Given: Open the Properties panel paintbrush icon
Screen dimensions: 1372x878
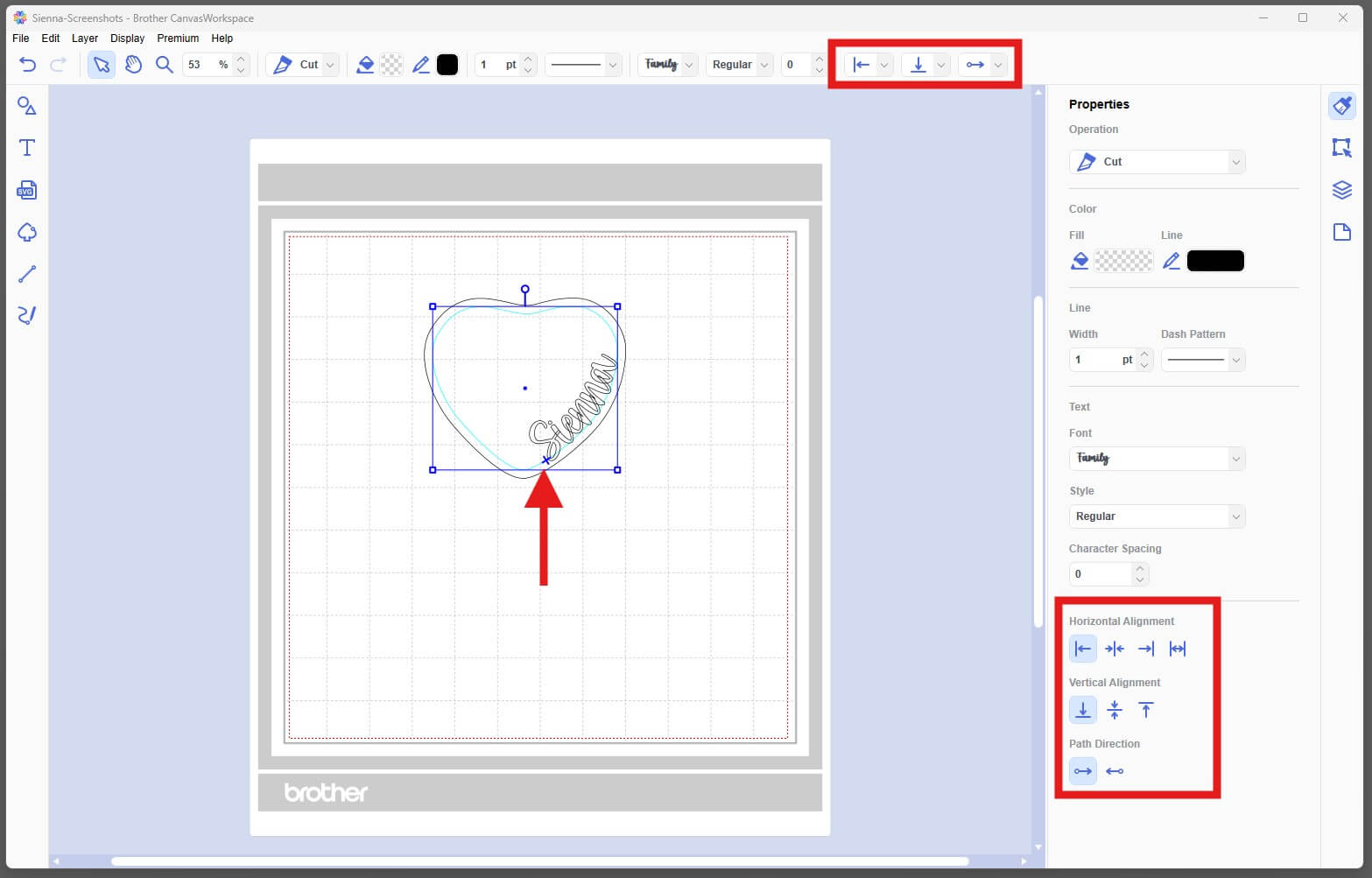Looking at the screenshot, I should pos(1342,106).
